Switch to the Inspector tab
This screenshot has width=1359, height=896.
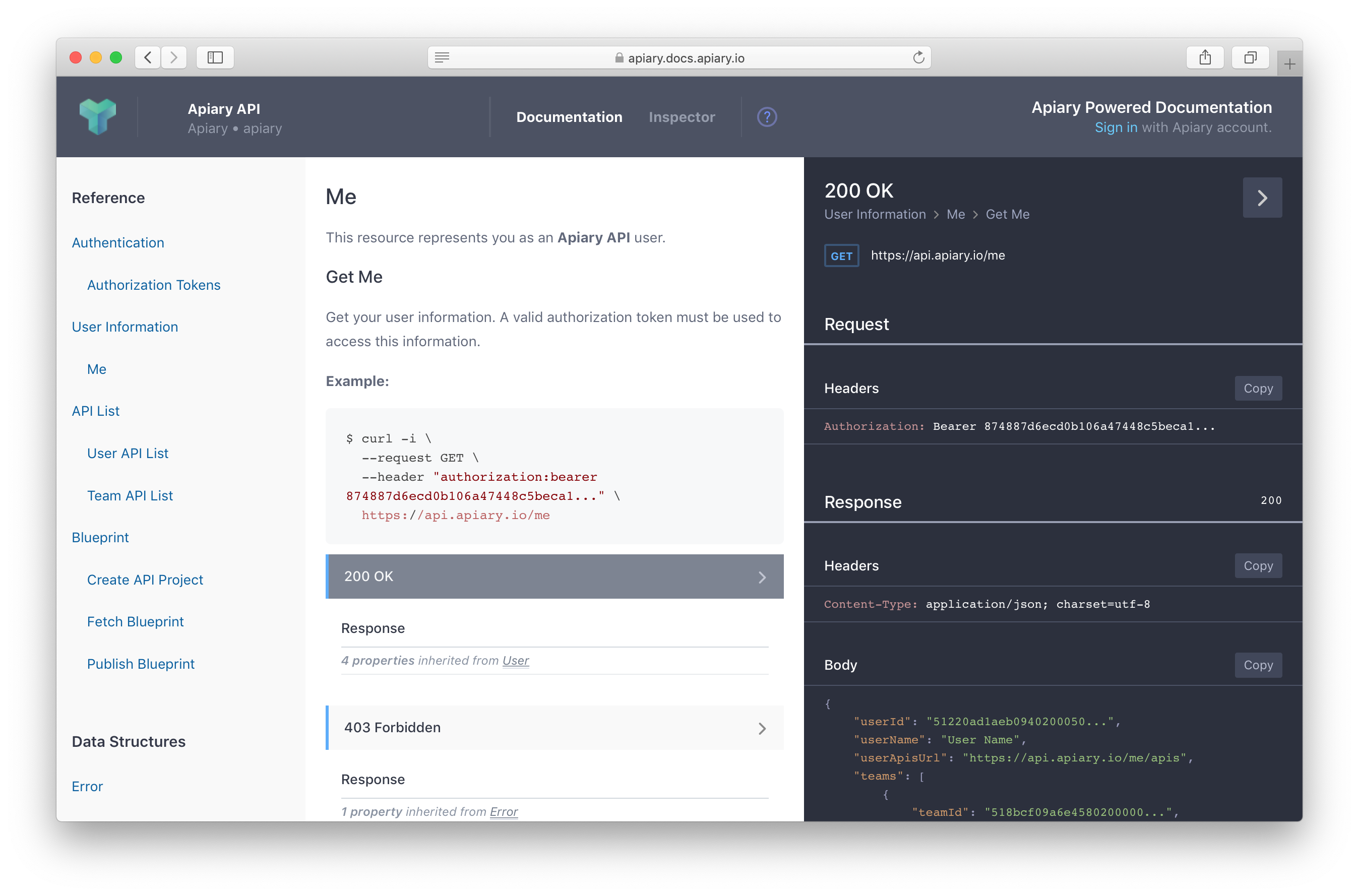coord(682,117)
